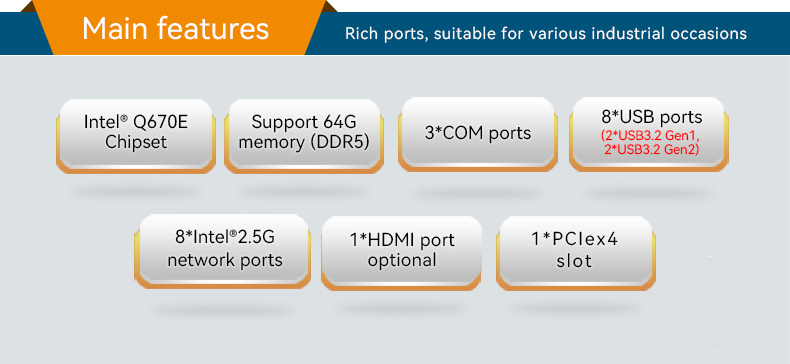Select the 1*PCIex4 slot badge
790x364 pixels.
pyautogui.click(x=575, y=253)
